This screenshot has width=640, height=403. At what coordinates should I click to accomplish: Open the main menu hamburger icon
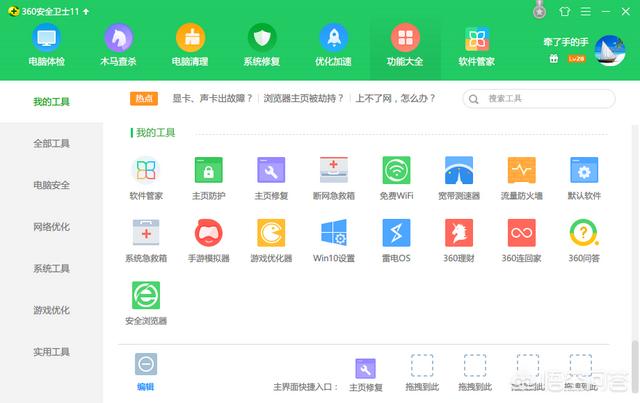[586, 11]
